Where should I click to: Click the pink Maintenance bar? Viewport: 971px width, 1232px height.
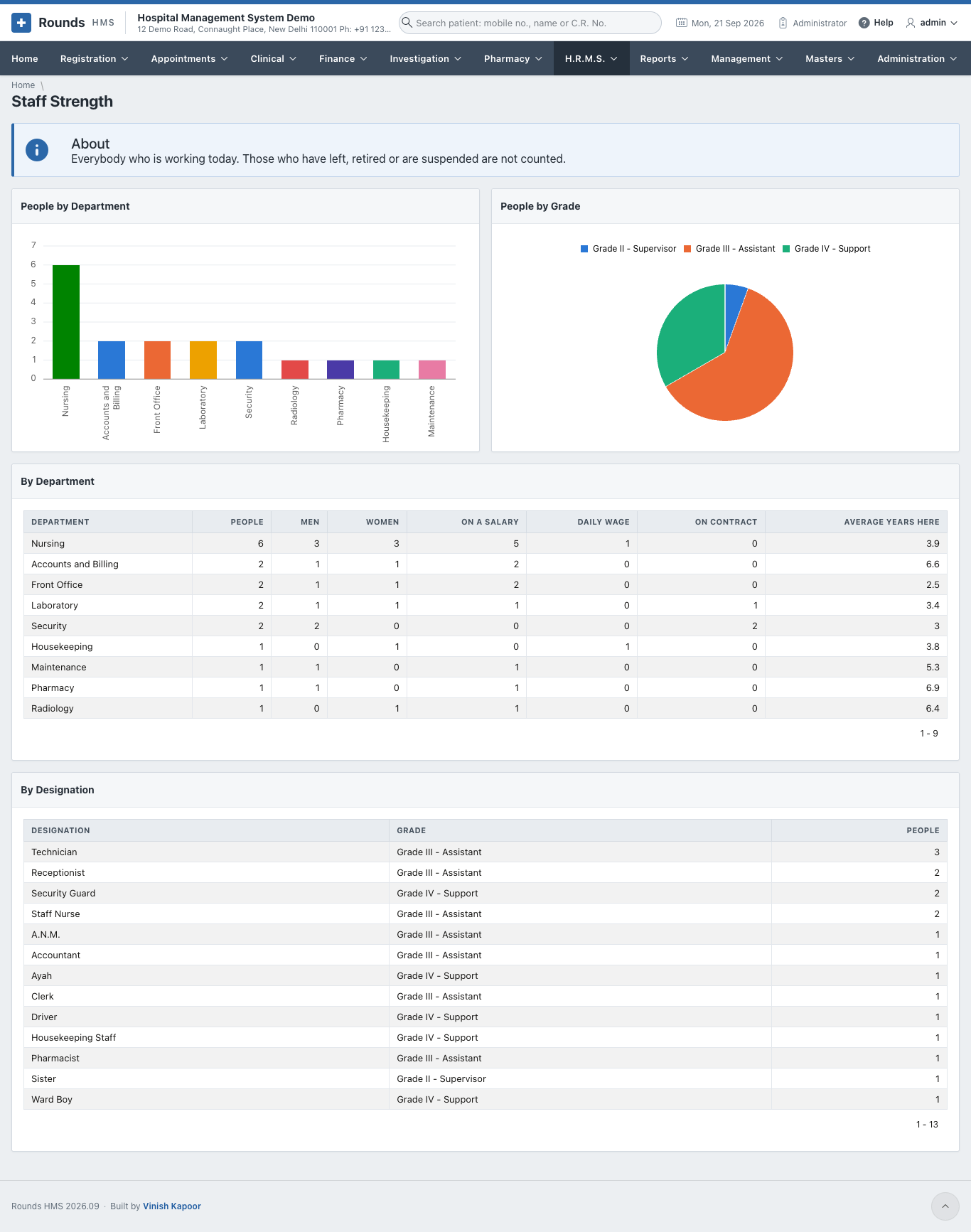coord(432,370)
